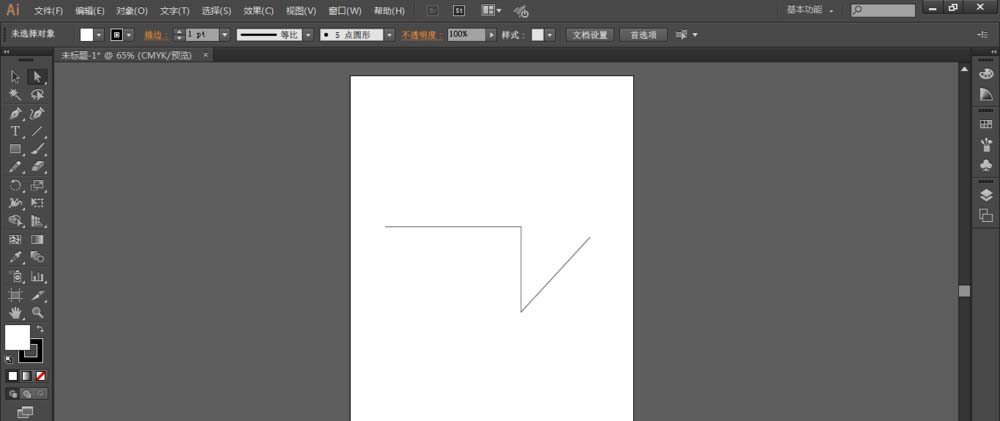Open the 效果(C) menu
Image resolution: width=1000 pixels, height=421 pixels.
pyautogui.click(x=259, y=11)
